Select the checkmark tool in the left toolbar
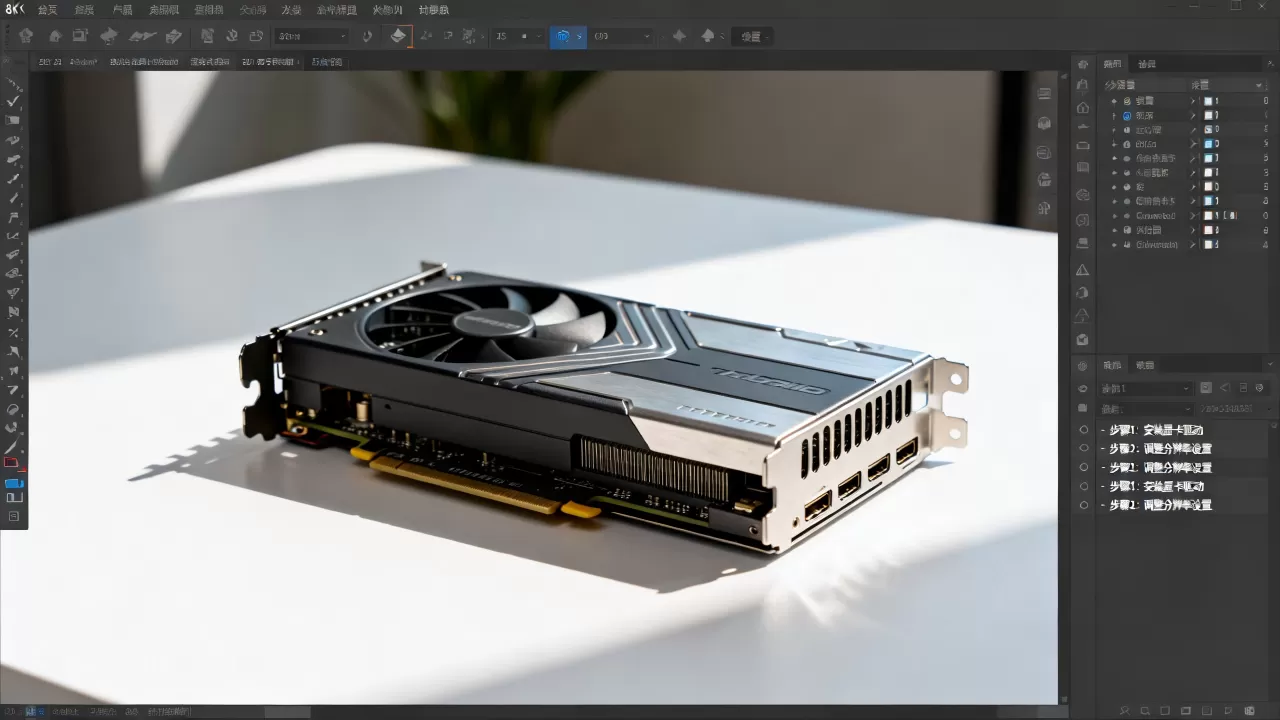This screenshot has width=1280, height=720. click(x=14, y=102)
